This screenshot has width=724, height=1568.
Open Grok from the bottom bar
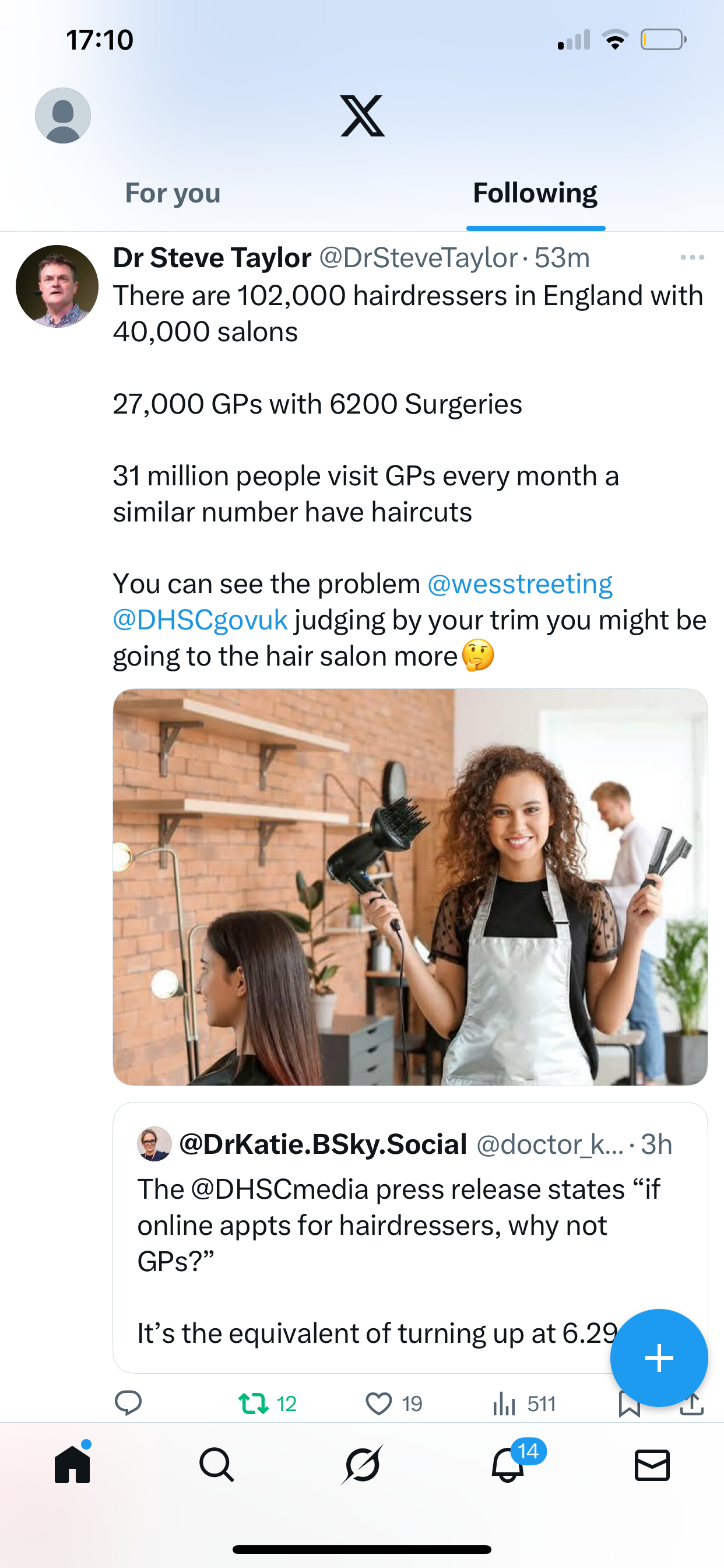tap(362, 1464)
